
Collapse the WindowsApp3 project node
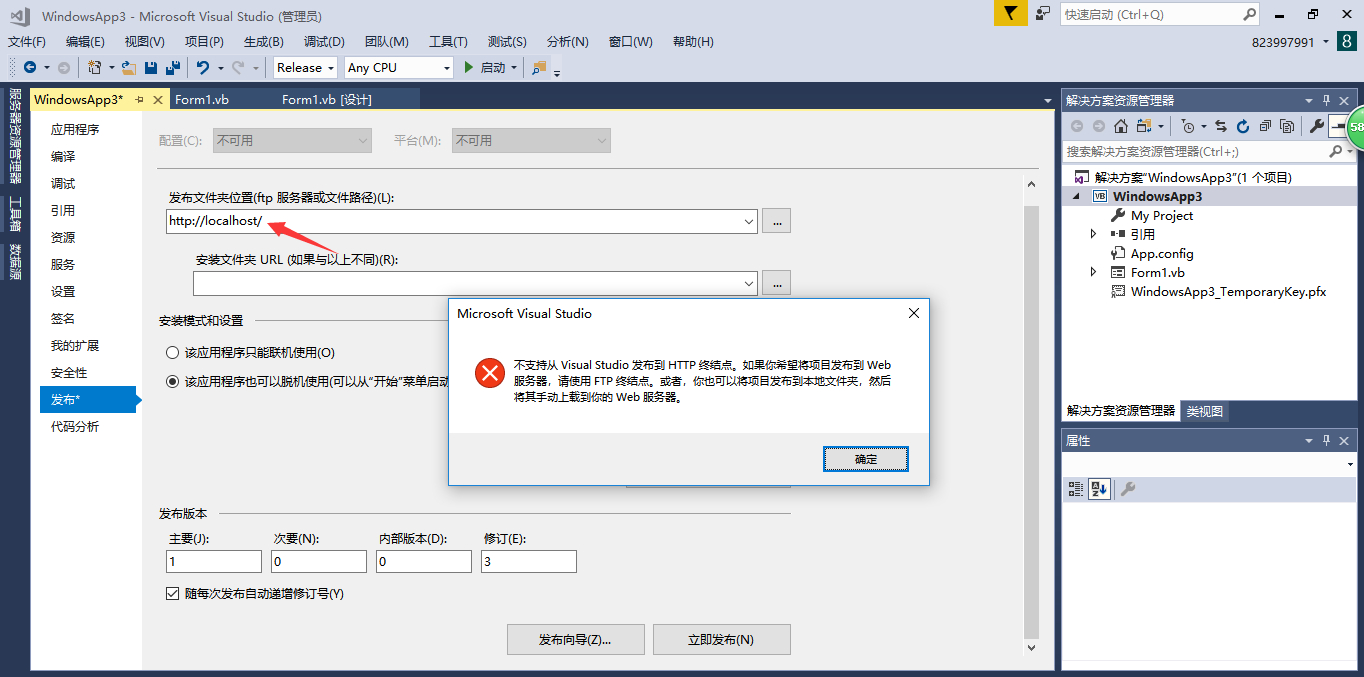tap(1077, 197)
